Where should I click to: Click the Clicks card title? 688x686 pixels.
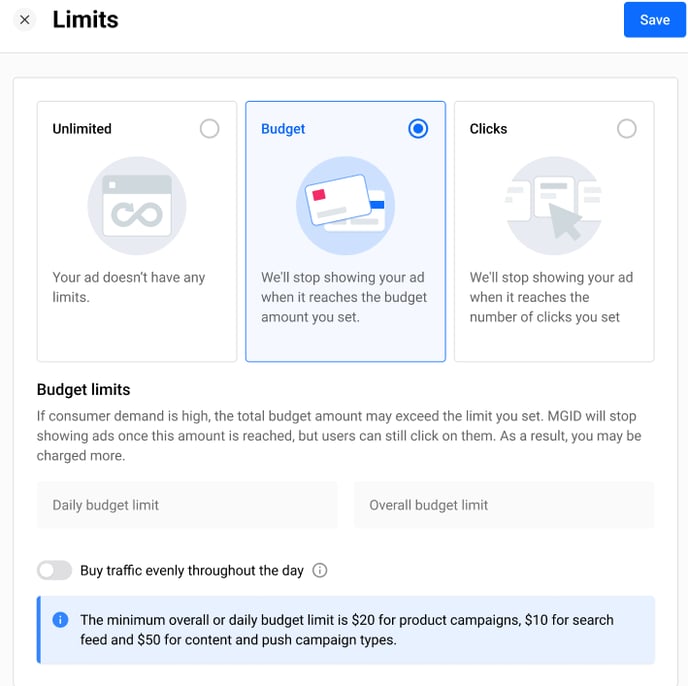pos(488,129)
